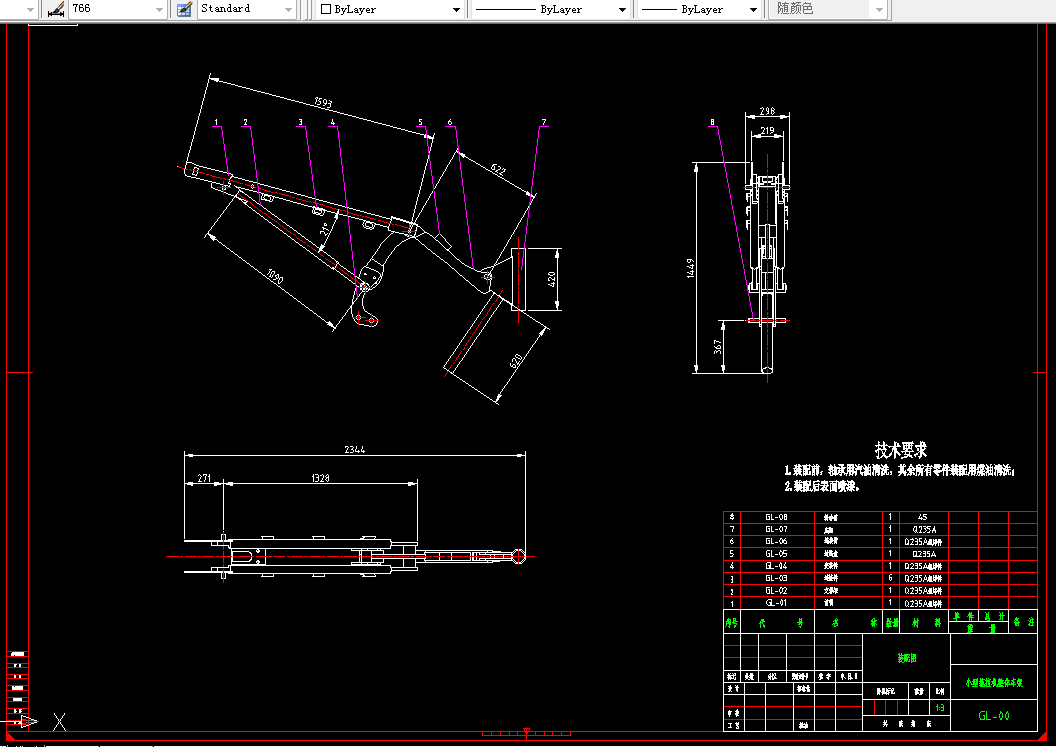Select quantity 6 in the GL-03 row
The width and height of the screenshot is (1056, 747).
tap(890, 578)
